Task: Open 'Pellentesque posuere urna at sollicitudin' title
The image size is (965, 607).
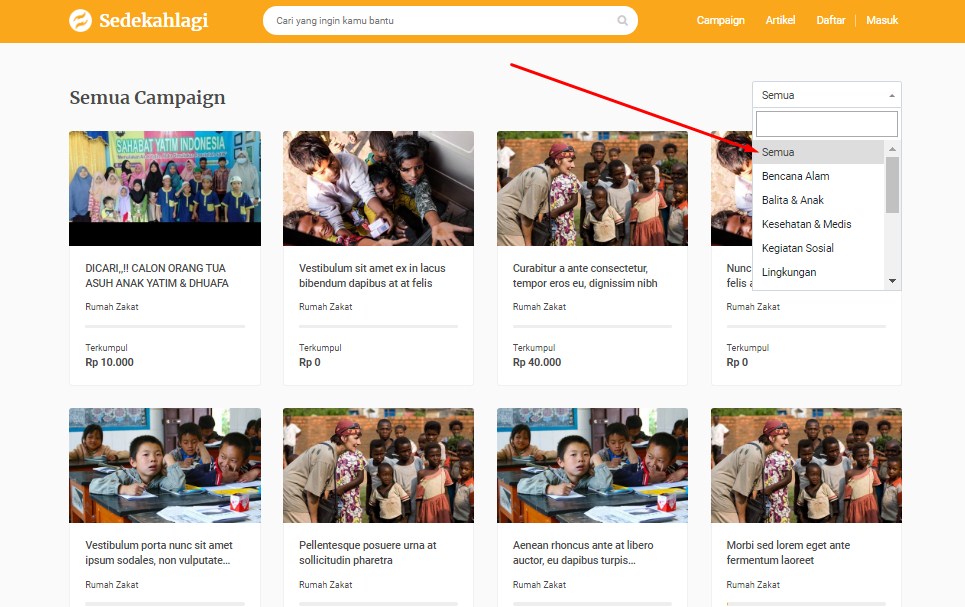Action: tap(367, 553)
